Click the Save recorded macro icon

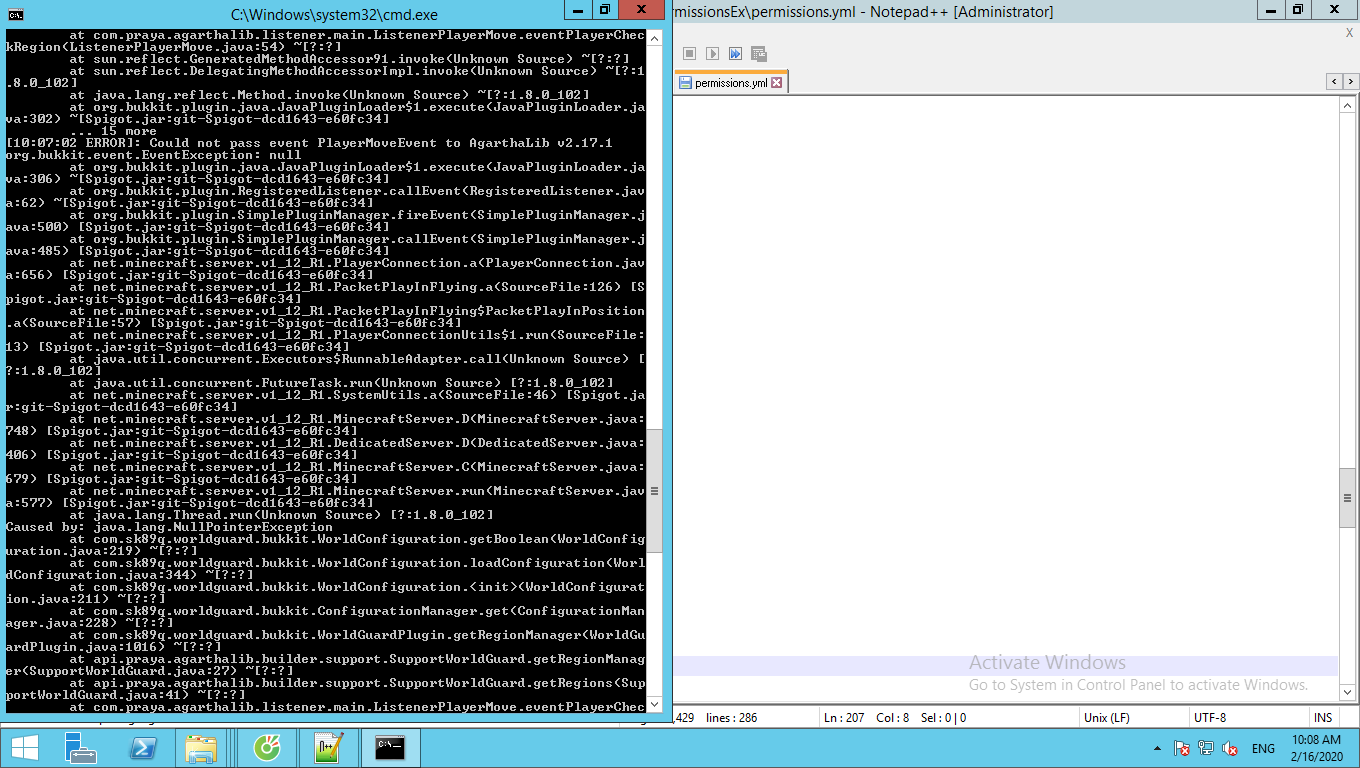point(758,53)
